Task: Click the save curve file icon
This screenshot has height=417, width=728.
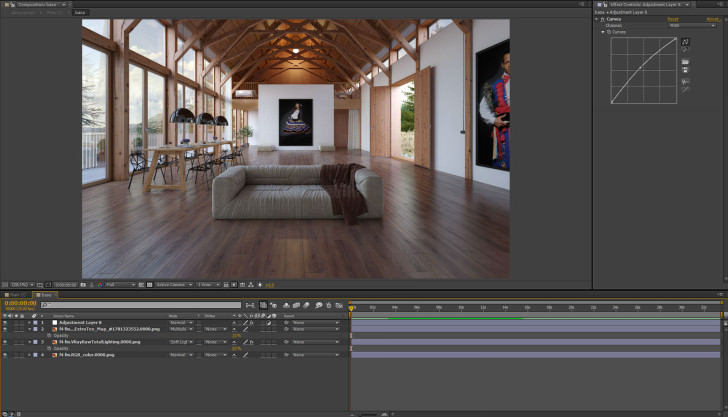Action: coord(685,70)
